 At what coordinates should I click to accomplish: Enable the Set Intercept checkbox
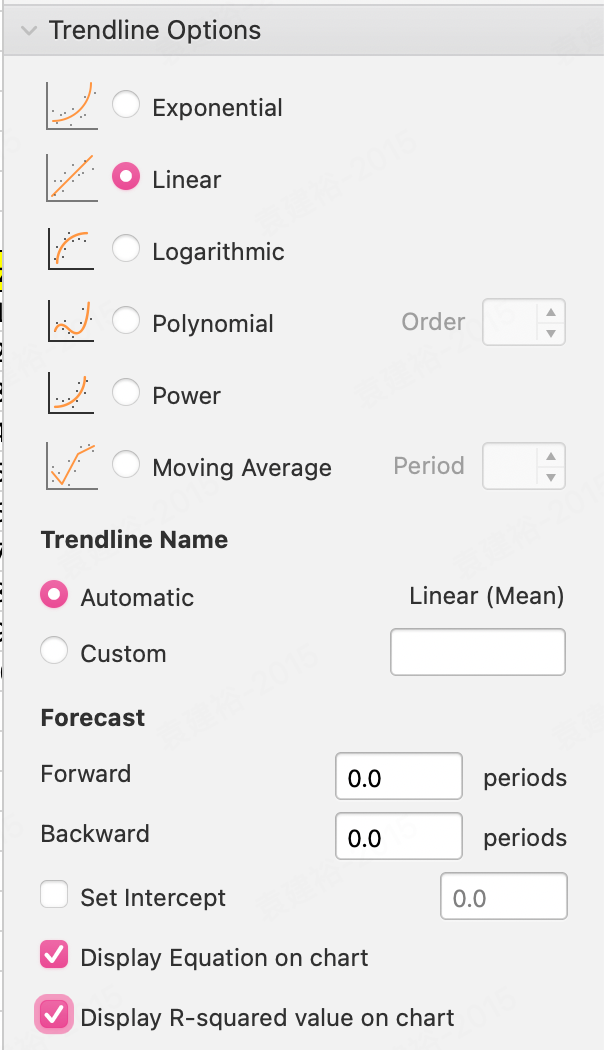pyautogui.click(x=54, y=894)
